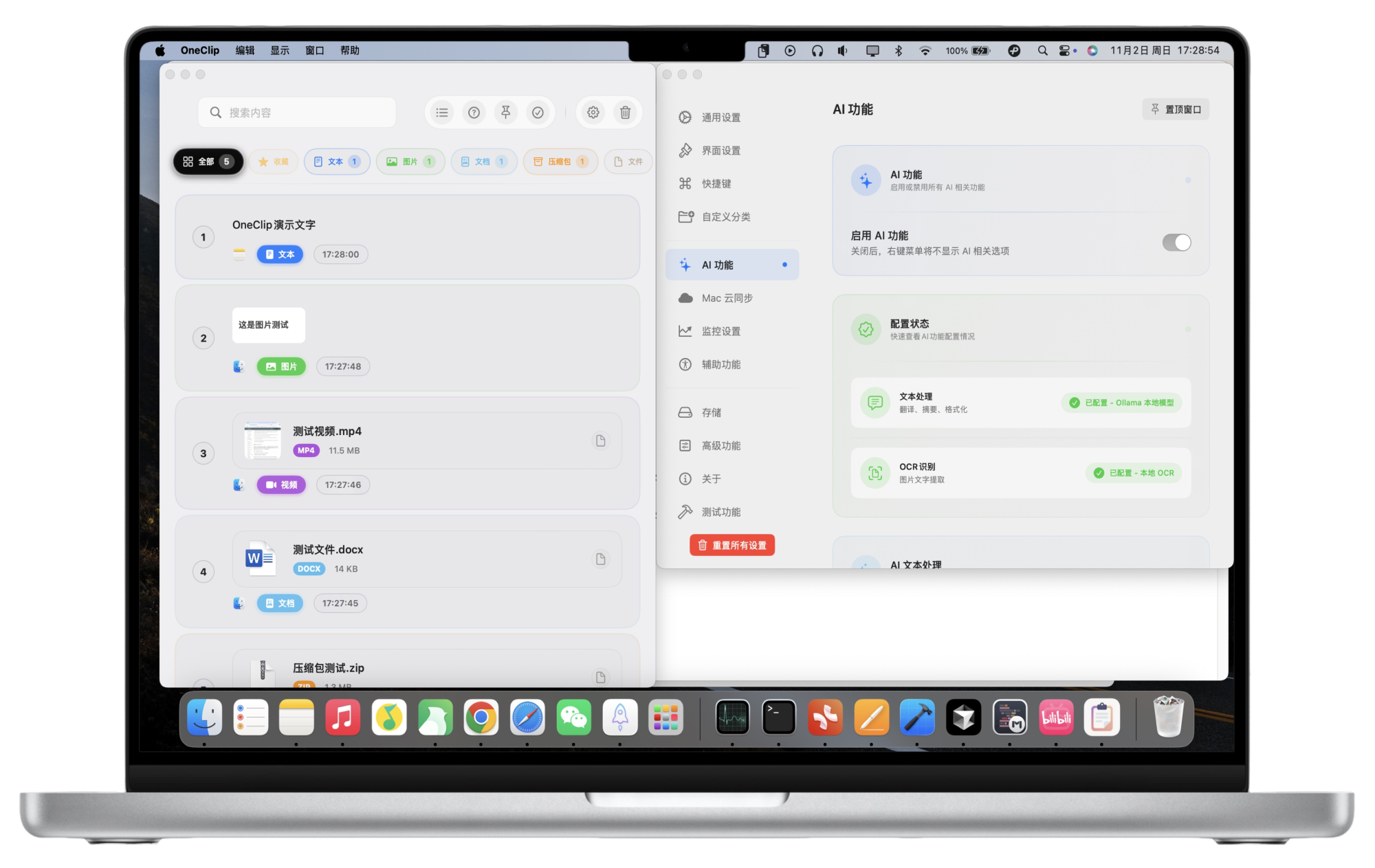Click the trash icon to clear clipboard history

(625, 112)
